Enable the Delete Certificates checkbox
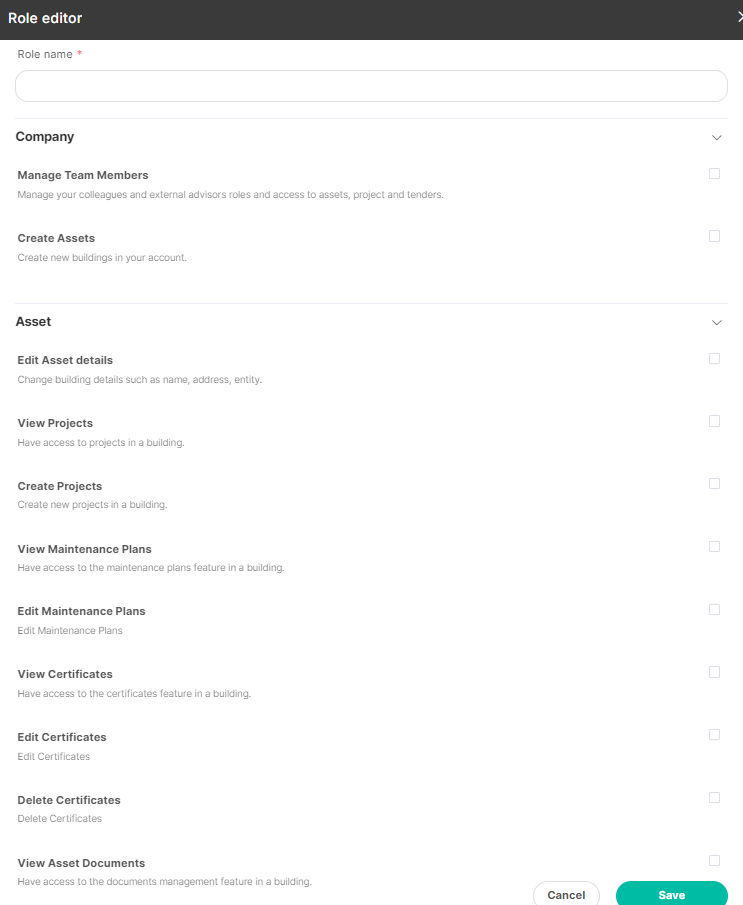This screenshot has width=743, height=905. pos(714,798)
